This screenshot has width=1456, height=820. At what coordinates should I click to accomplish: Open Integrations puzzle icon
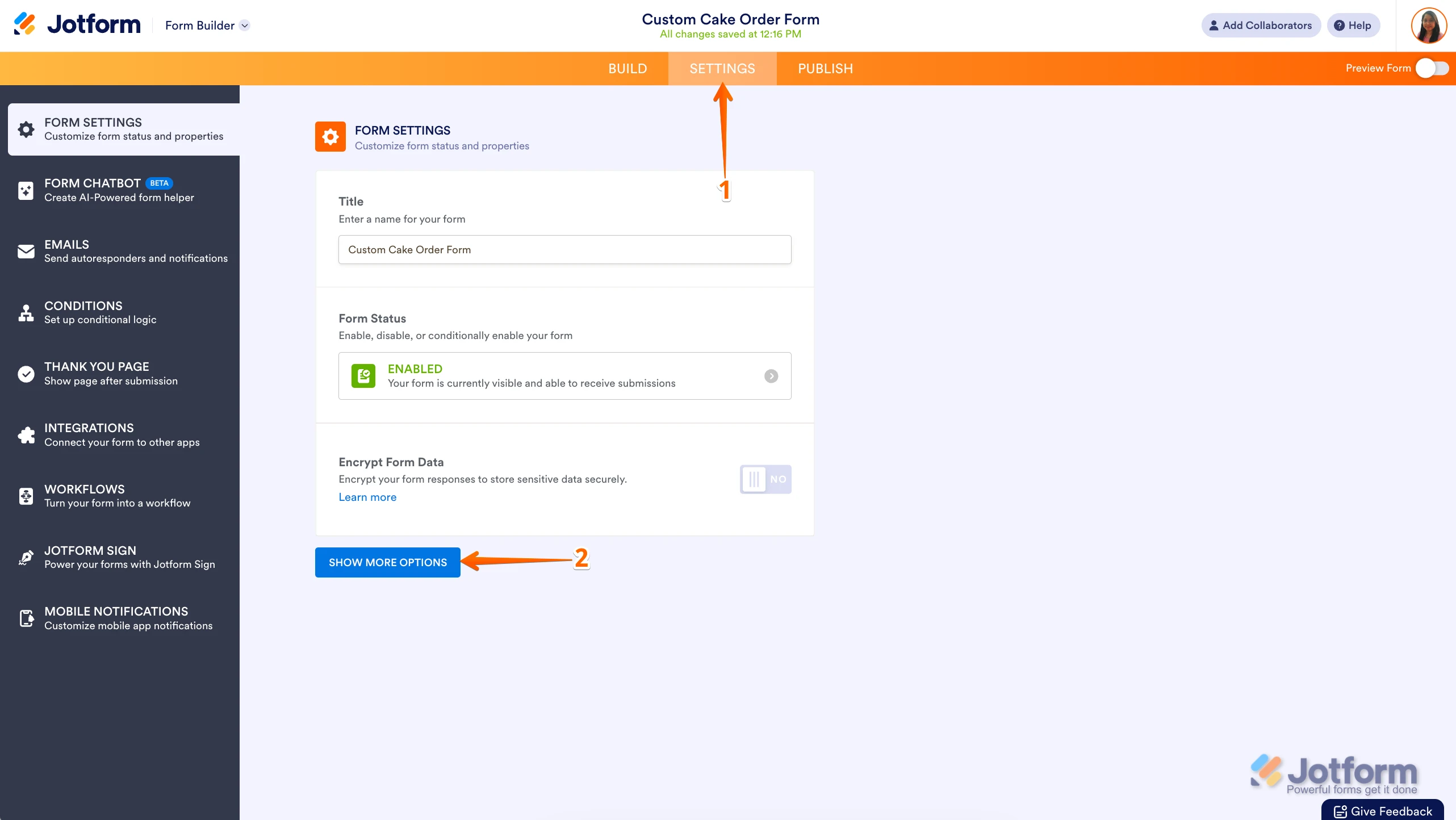[x=26, y=435]
